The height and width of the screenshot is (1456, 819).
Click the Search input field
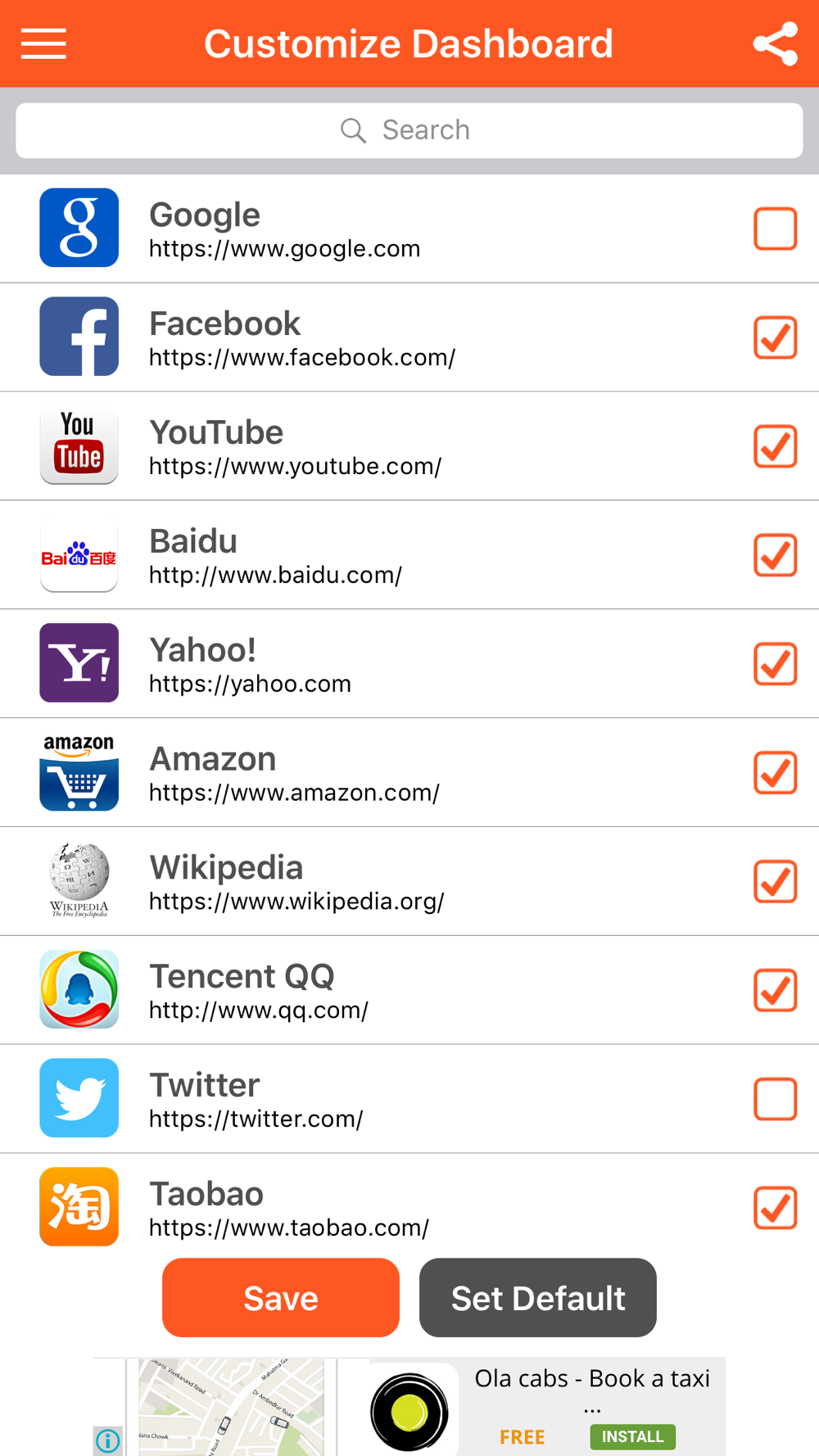coord(409,130)
